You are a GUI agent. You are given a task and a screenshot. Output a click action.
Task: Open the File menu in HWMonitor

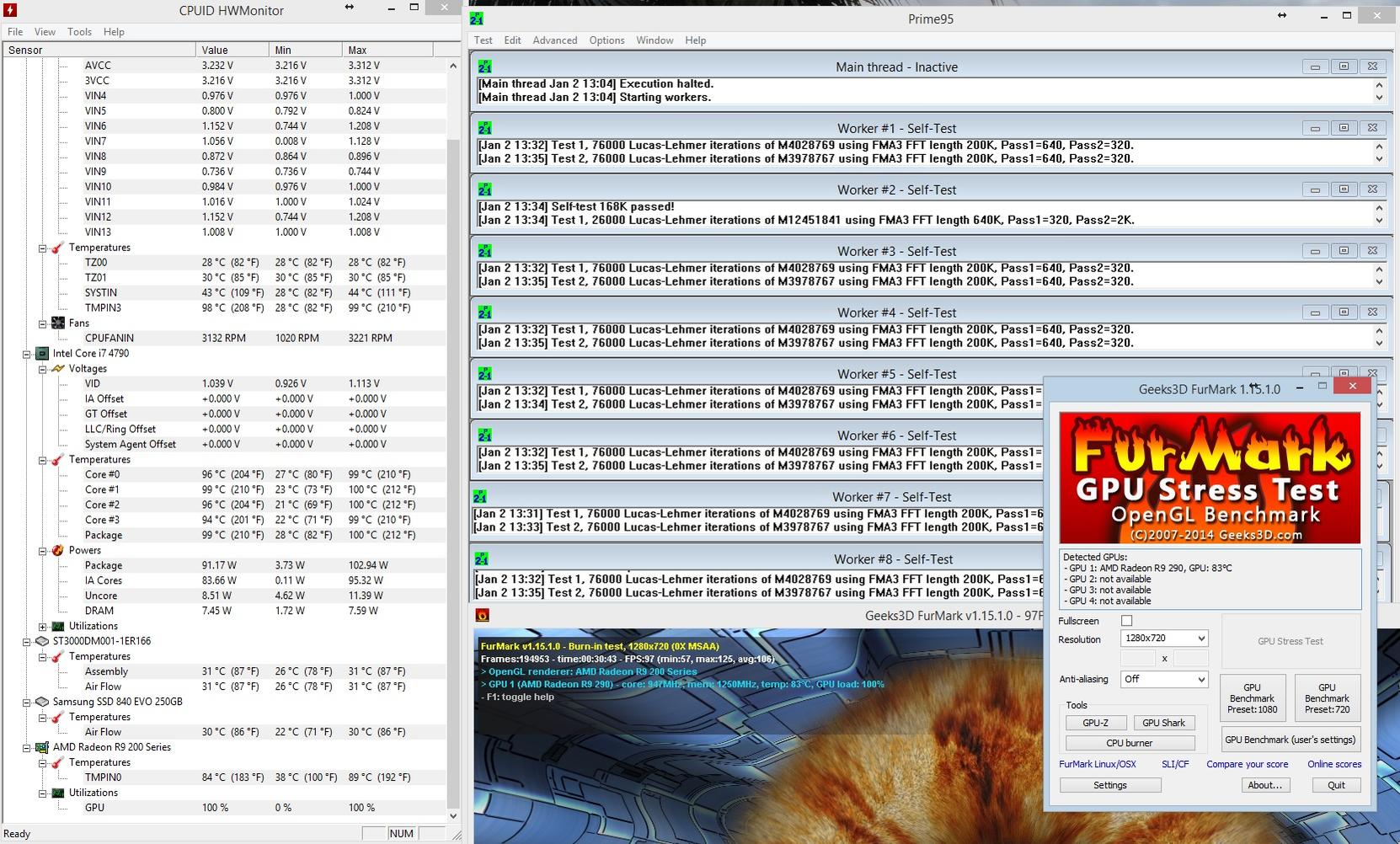point(15,32)
